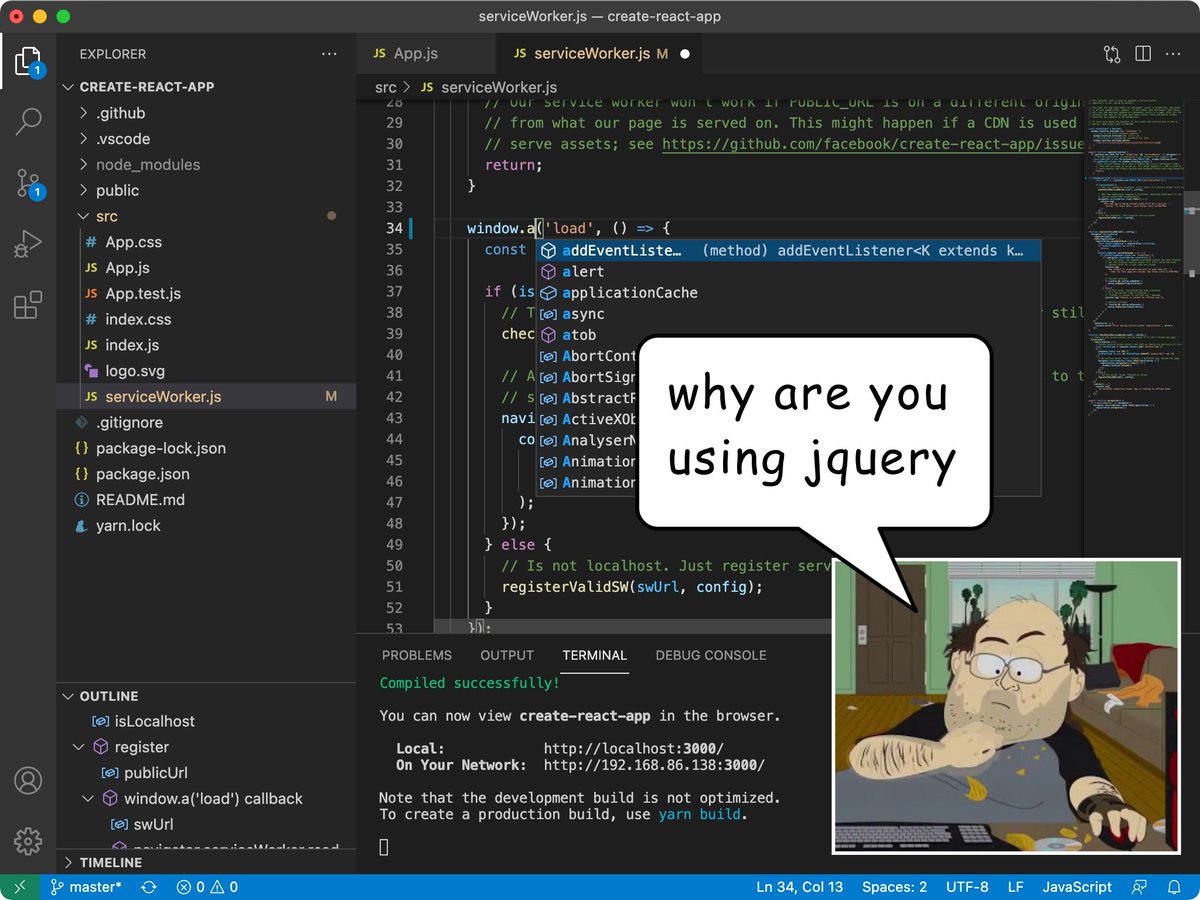
Task: Click Ln 34, Col 13 status entry
Action: pos(799,887)
